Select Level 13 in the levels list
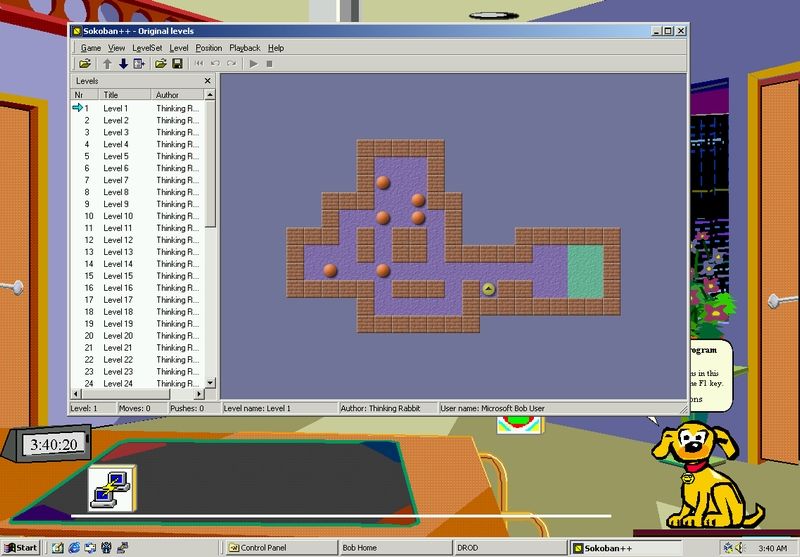 [138, 251]
